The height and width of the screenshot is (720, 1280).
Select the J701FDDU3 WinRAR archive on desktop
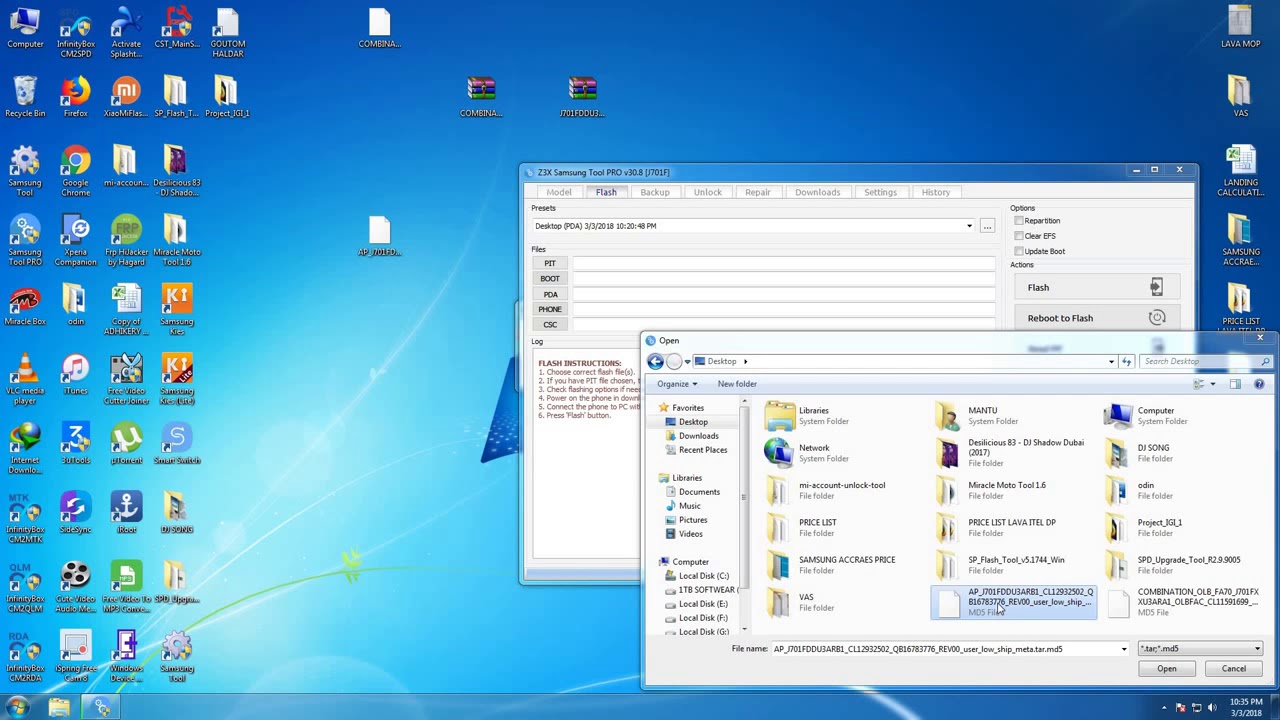coord(582,97)
